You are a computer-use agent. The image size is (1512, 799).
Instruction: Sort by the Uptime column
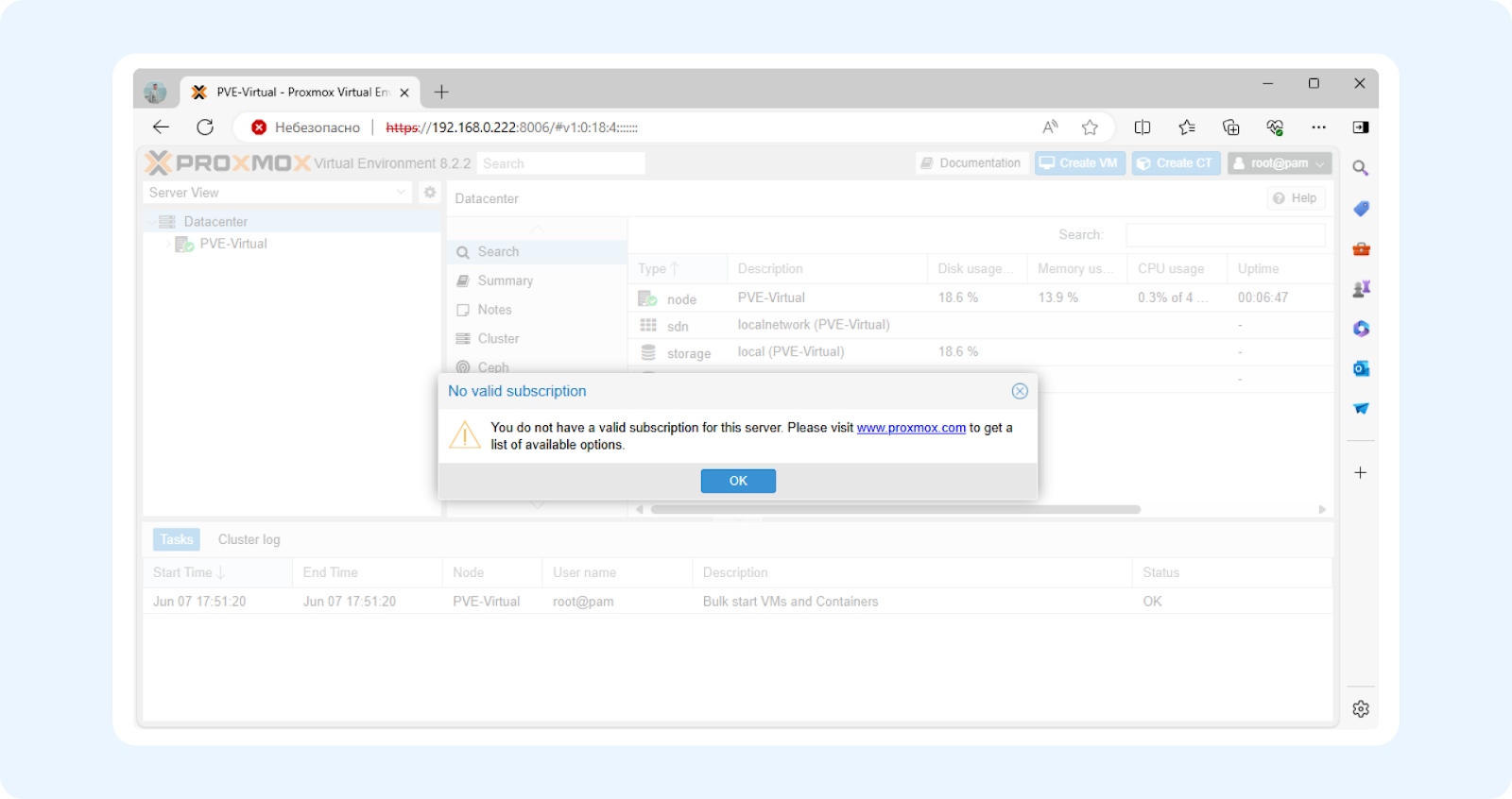click(1280, 269)
